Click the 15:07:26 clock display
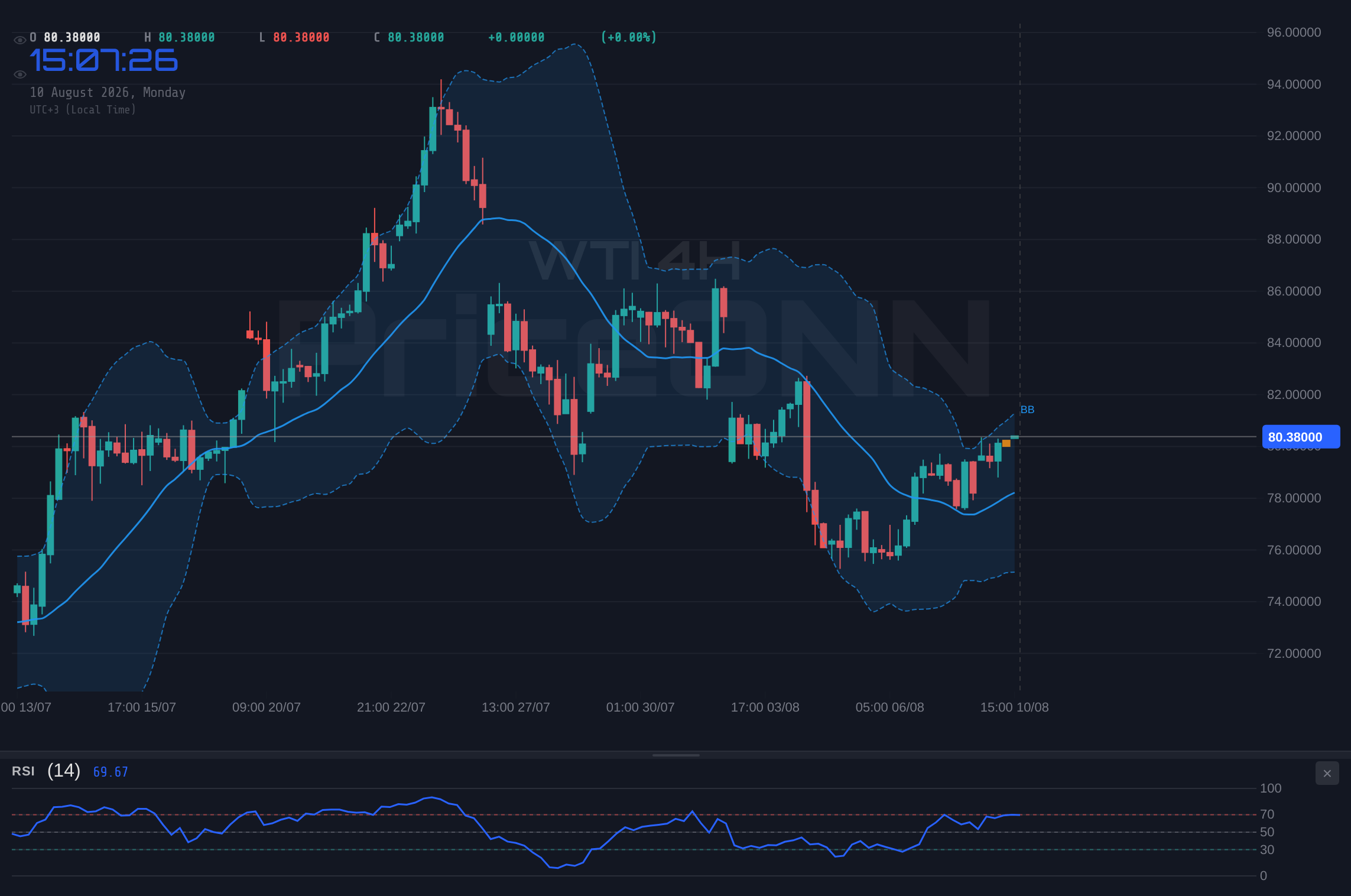Image resolution: width=1351 pixels, height=896 pixels. (x=103, y=60)
